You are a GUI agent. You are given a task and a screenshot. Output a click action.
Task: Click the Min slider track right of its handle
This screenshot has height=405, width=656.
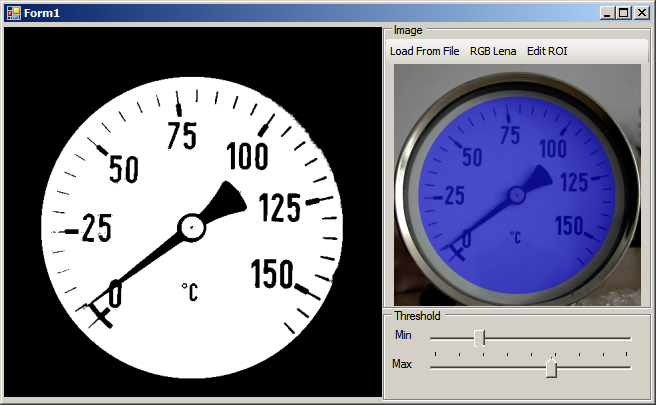point(560,338)
